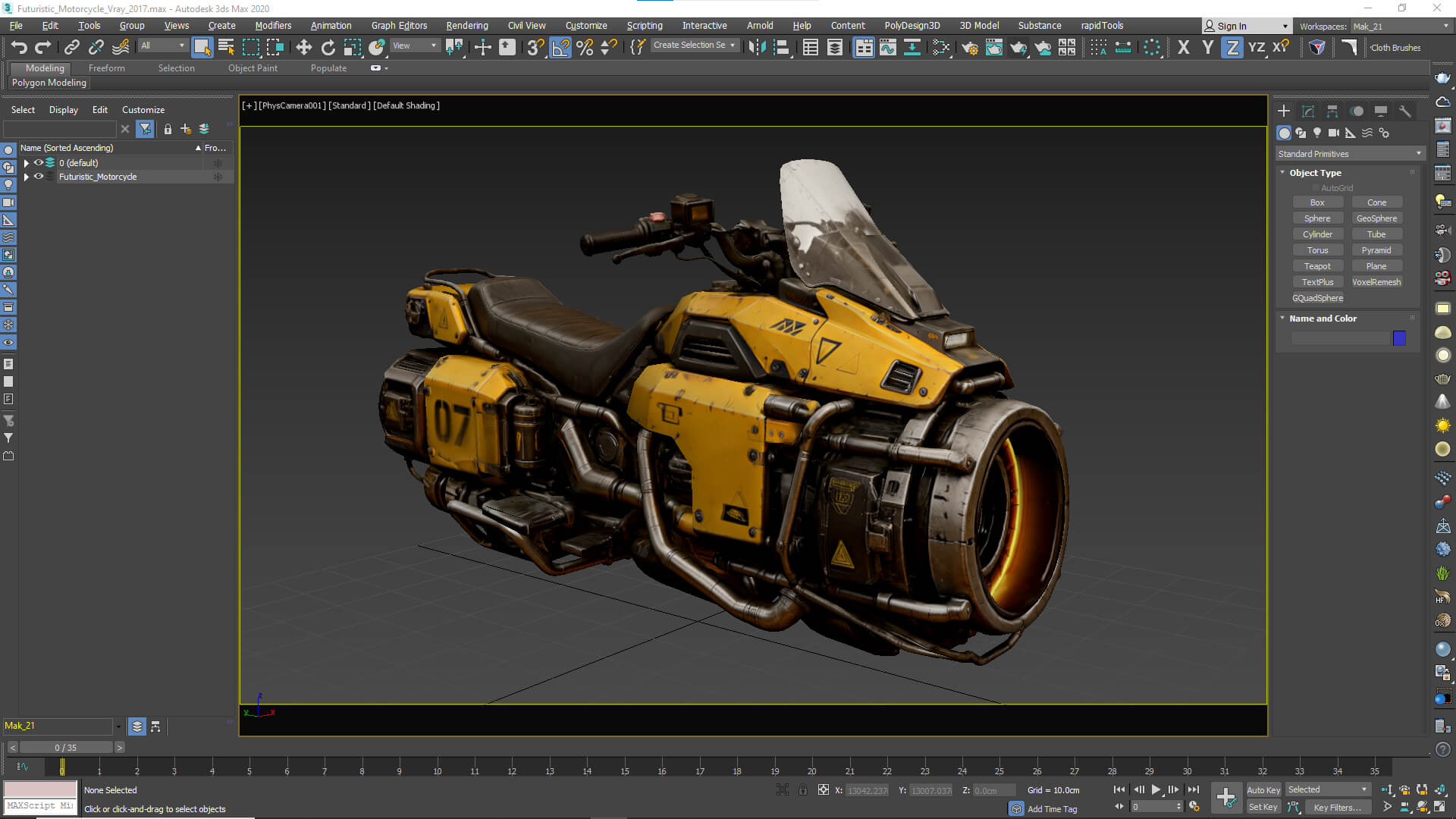The image size is (1456, 819).
Task: Click the Redo arrow icon
Action: [44, 48]
